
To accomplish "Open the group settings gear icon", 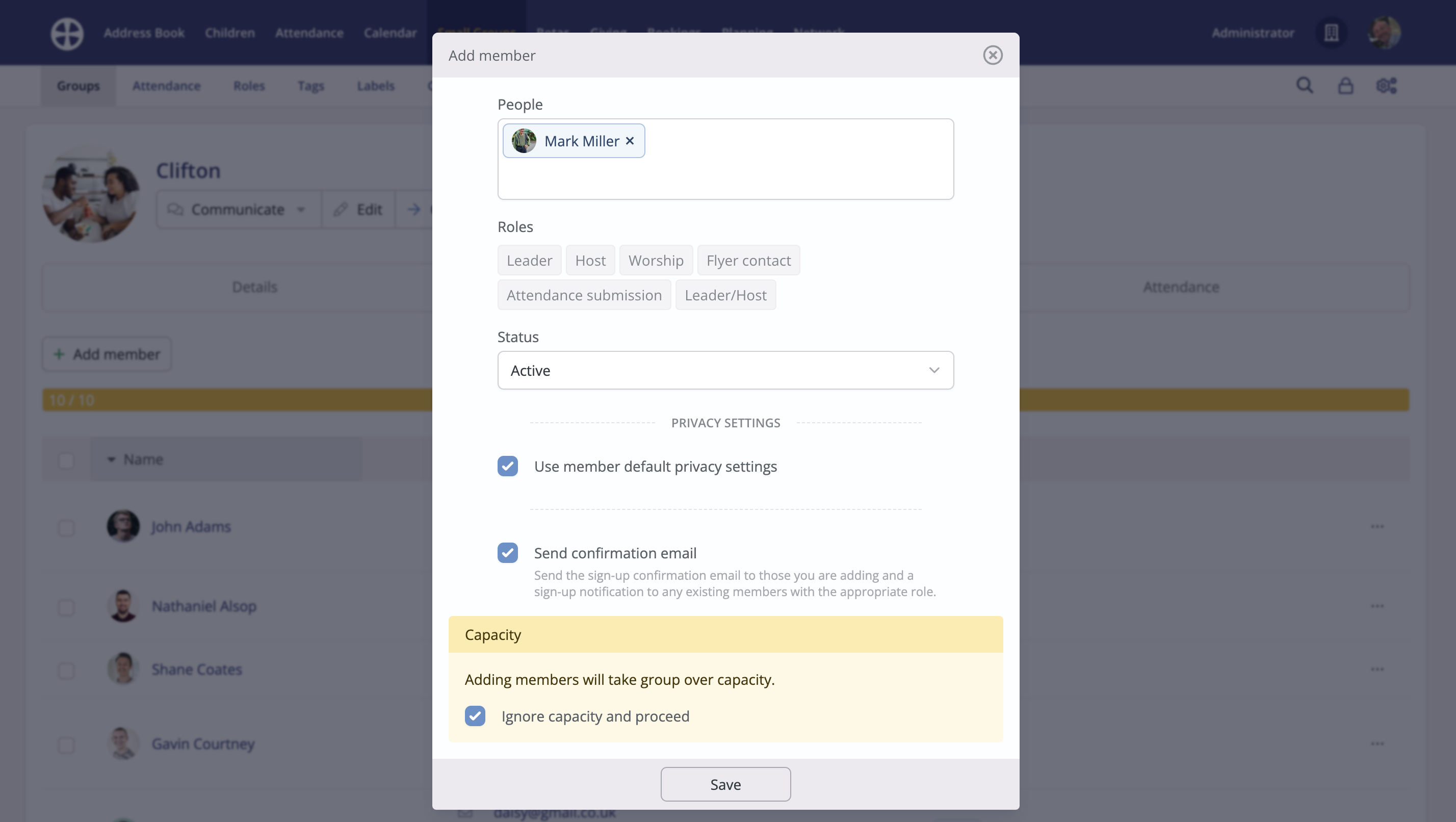I will click(1387, 85).
